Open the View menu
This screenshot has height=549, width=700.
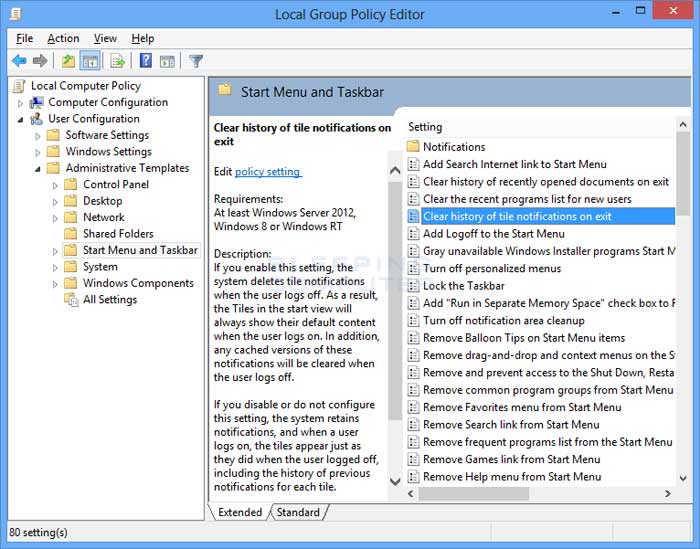(105, 39)
